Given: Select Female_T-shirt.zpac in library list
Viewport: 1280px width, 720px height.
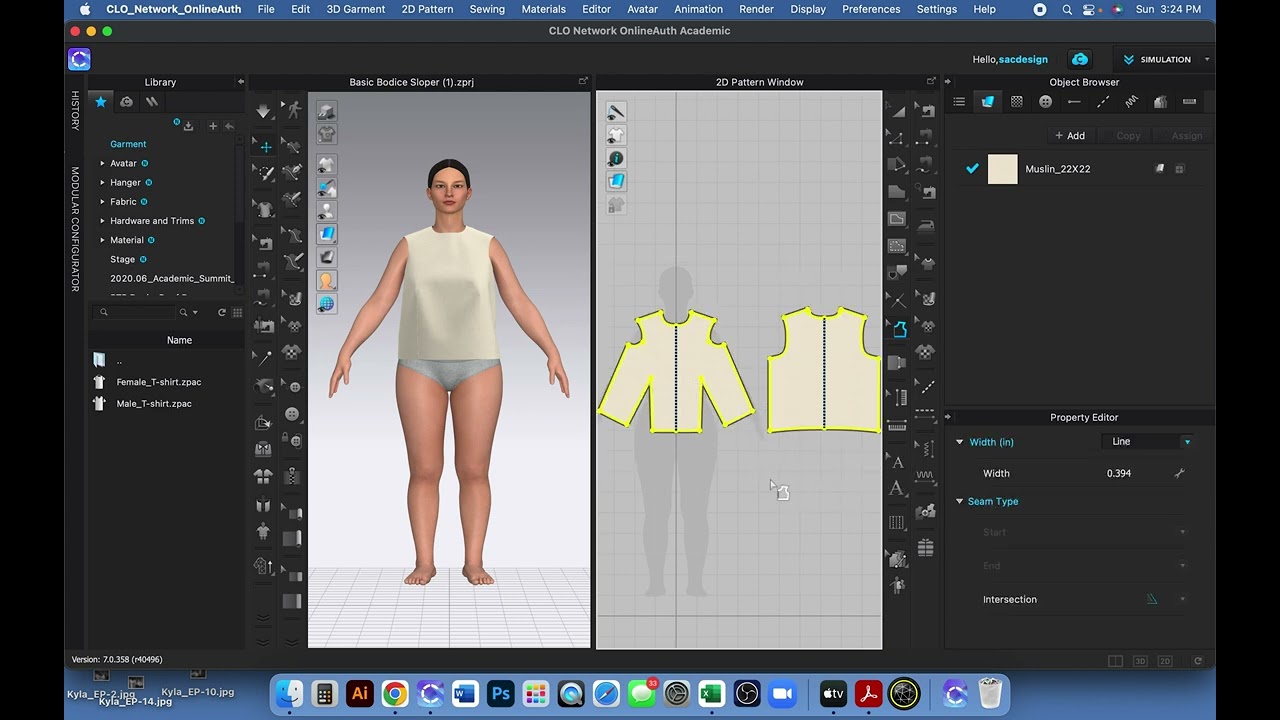Looking at the screenshot, I should pos(159,382).
